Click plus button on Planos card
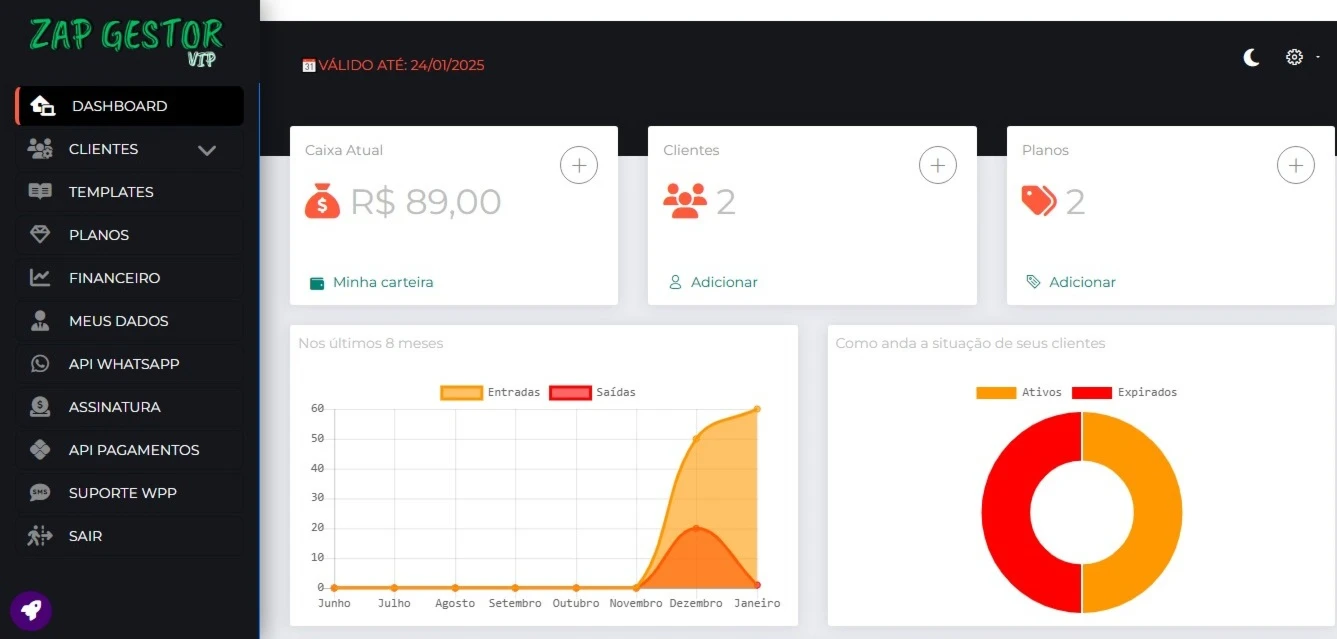 pos(1296,165)
